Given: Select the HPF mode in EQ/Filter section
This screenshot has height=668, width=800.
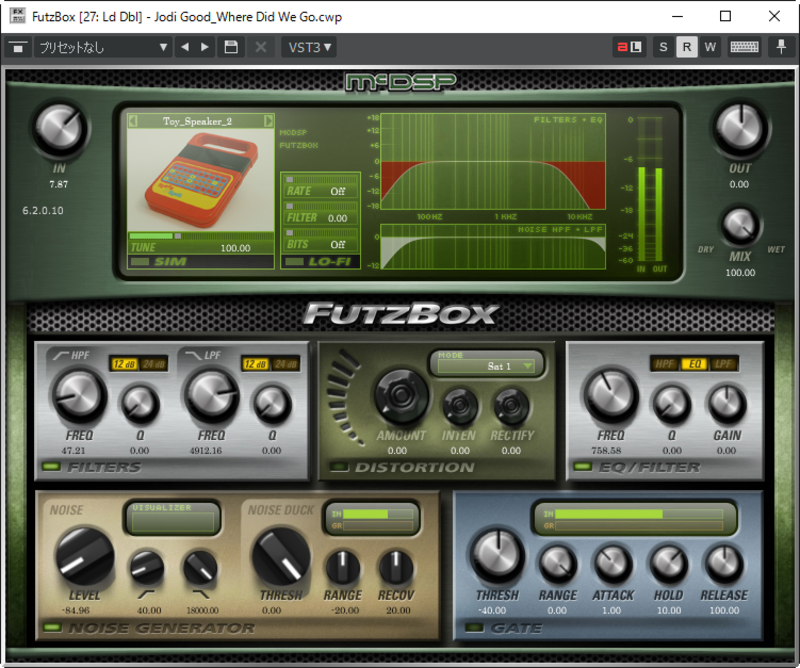Looking at the screenshot, I should point(664,364).
